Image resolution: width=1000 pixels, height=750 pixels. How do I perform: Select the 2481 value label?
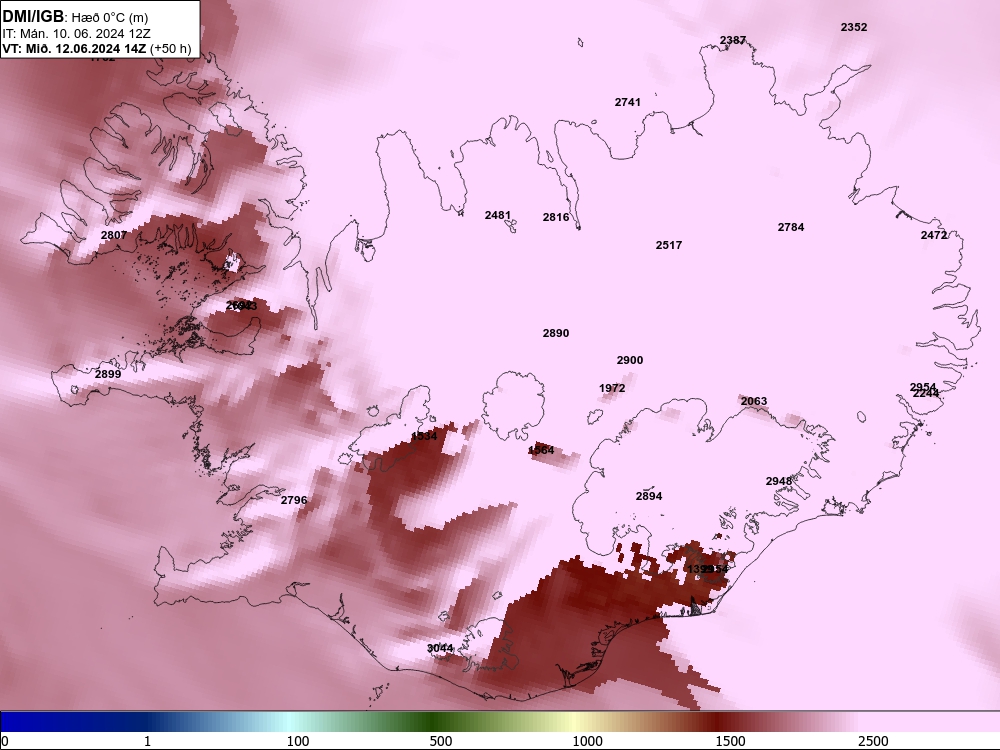497,216
